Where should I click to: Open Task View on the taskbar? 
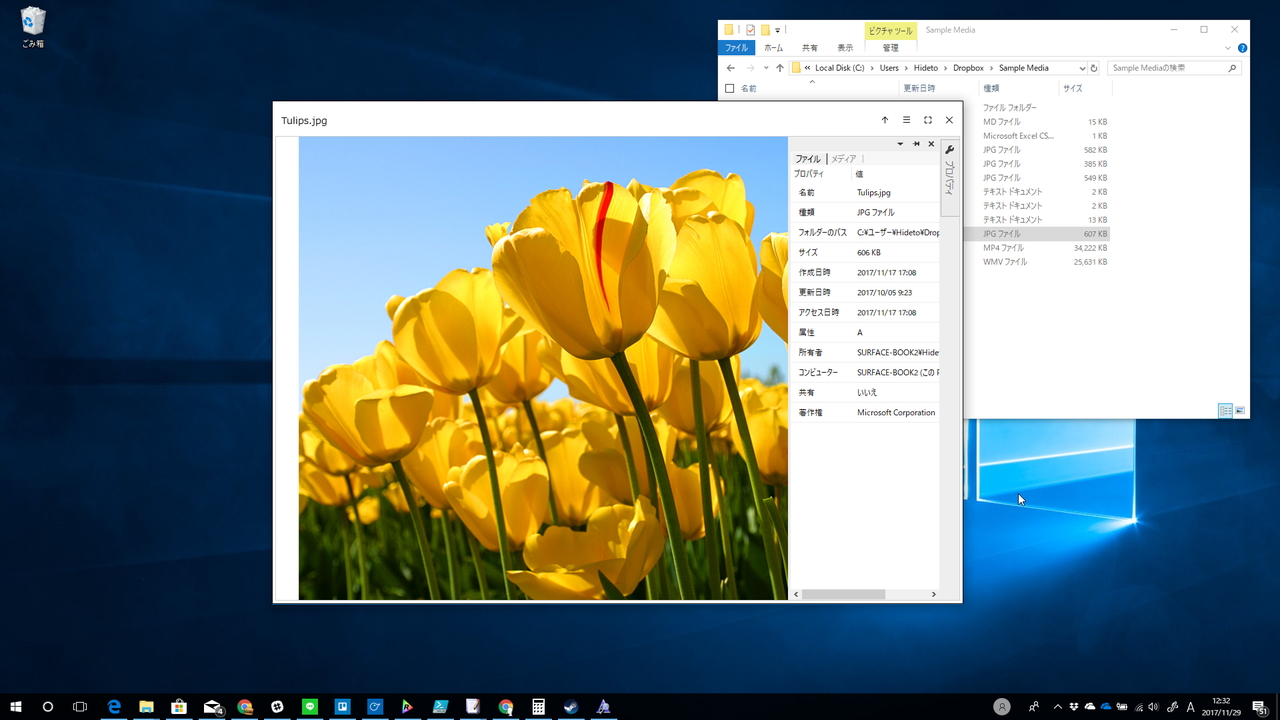(80, 707)
